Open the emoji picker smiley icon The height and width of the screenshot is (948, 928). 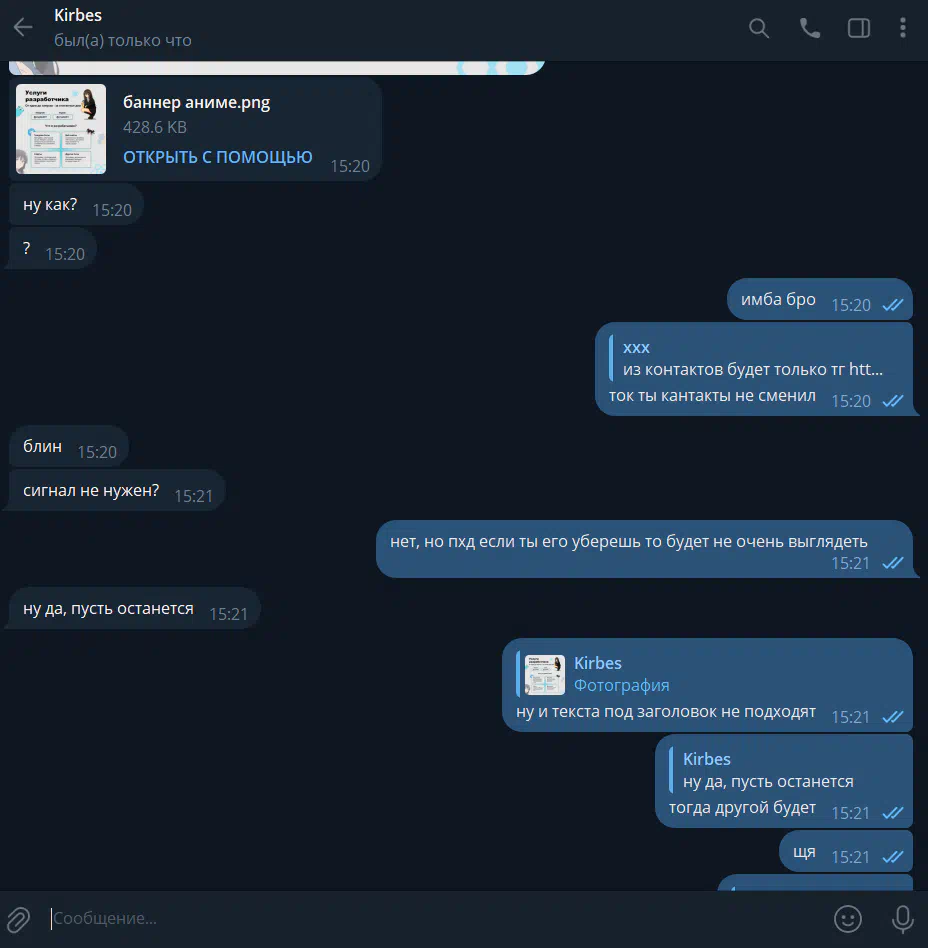pyautogui.click(x=848, y=919)
